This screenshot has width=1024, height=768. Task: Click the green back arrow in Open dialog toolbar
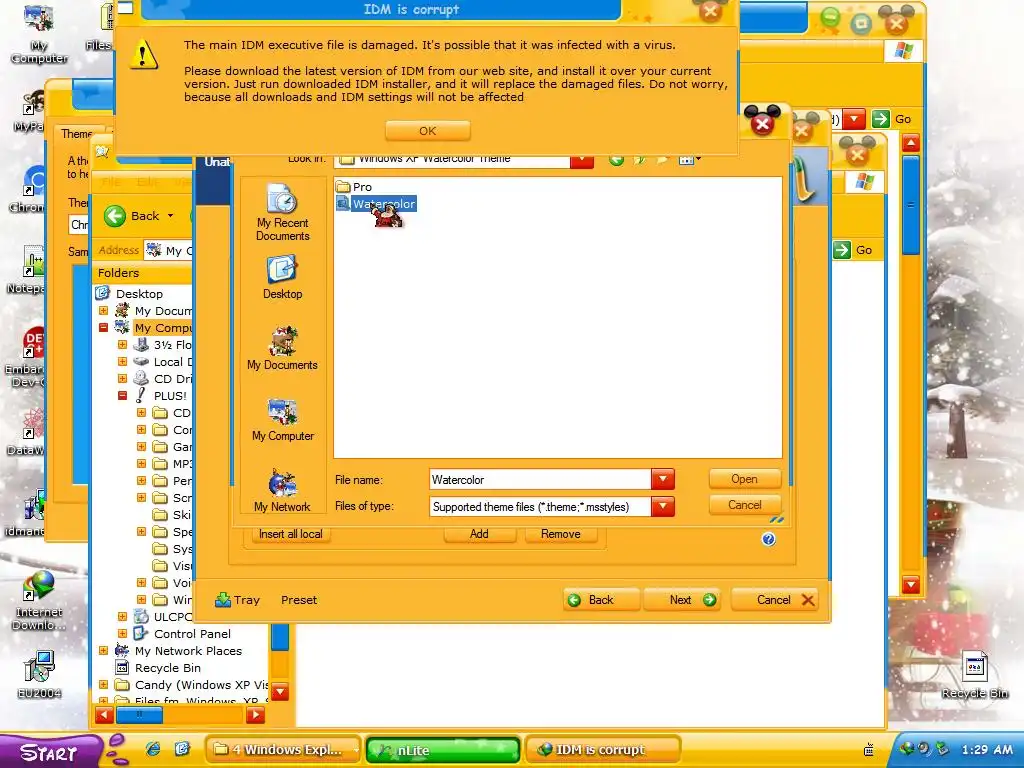click(x=616, y=159)
